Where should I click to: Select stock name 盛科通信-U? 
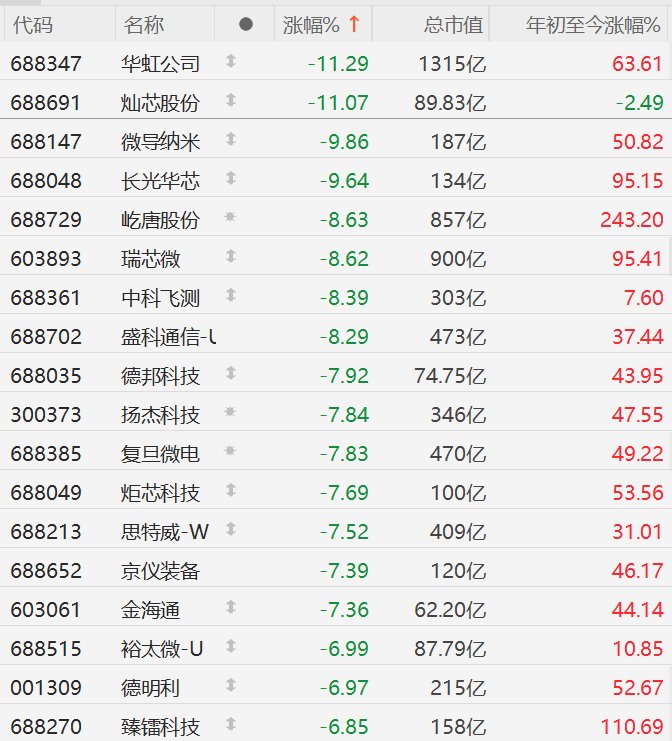pyautogui.click(x=169, y=337)
